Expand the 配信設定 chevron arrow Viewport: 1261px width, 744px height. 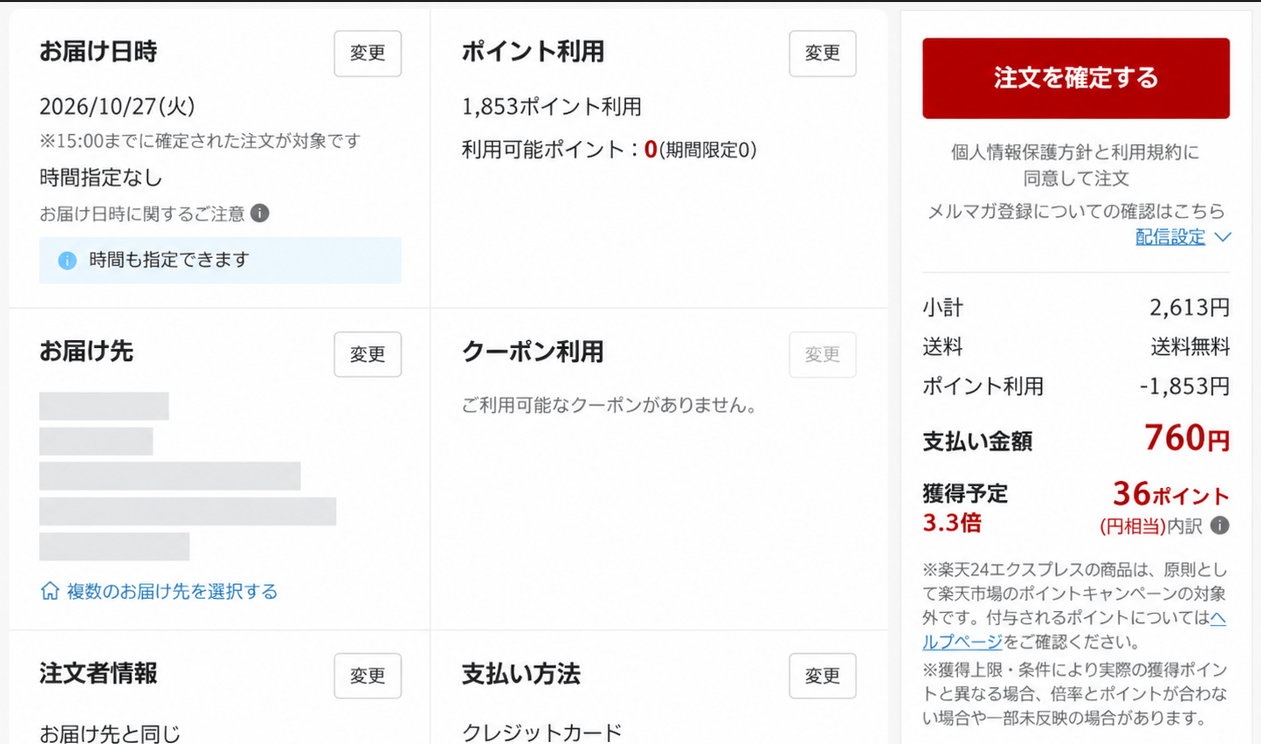[1222, 237]
